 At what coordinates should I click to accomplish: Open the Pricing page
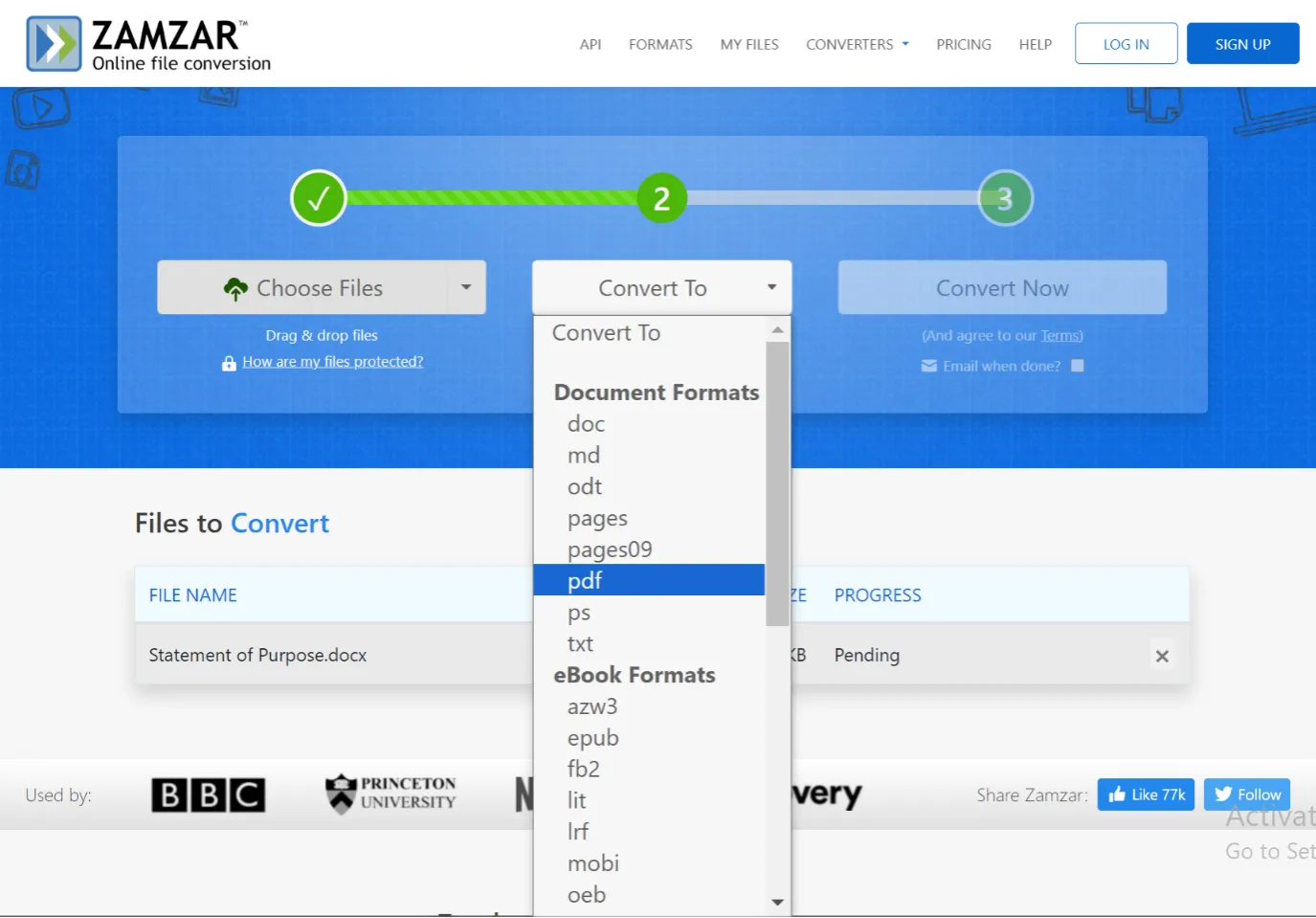point(964,44)
